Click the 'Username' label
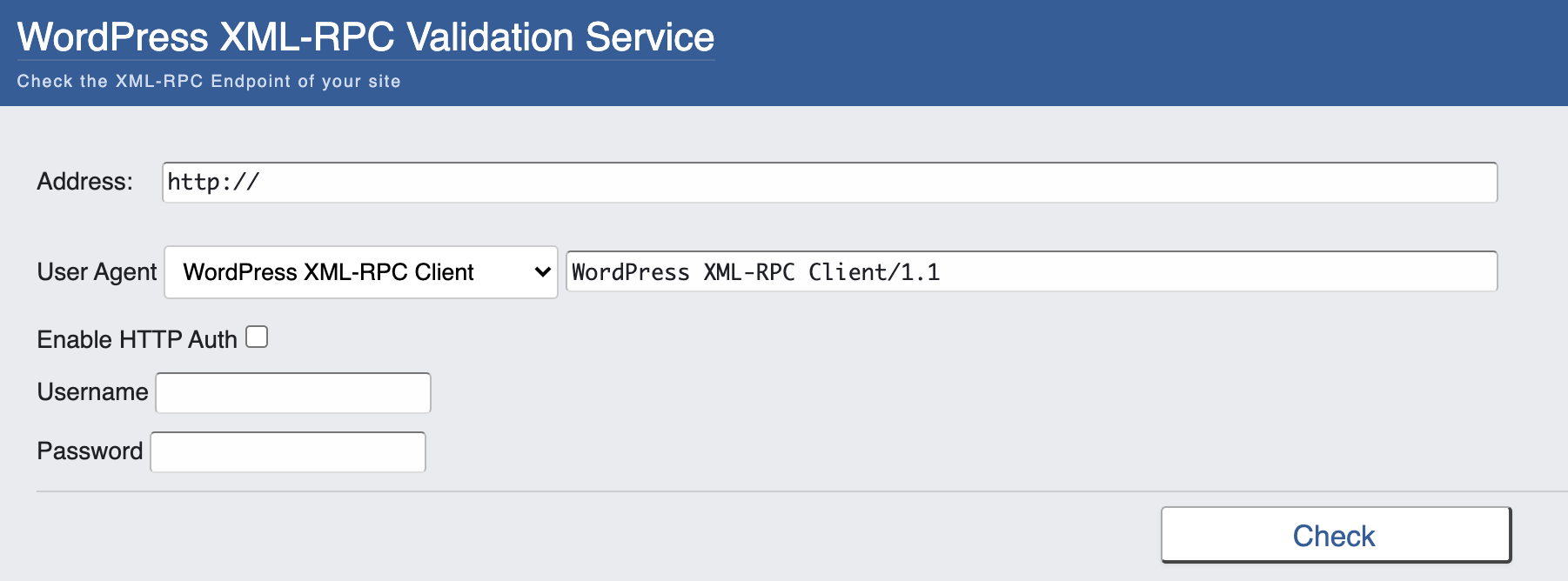1568x581 pixels. [x=92, y=392]
